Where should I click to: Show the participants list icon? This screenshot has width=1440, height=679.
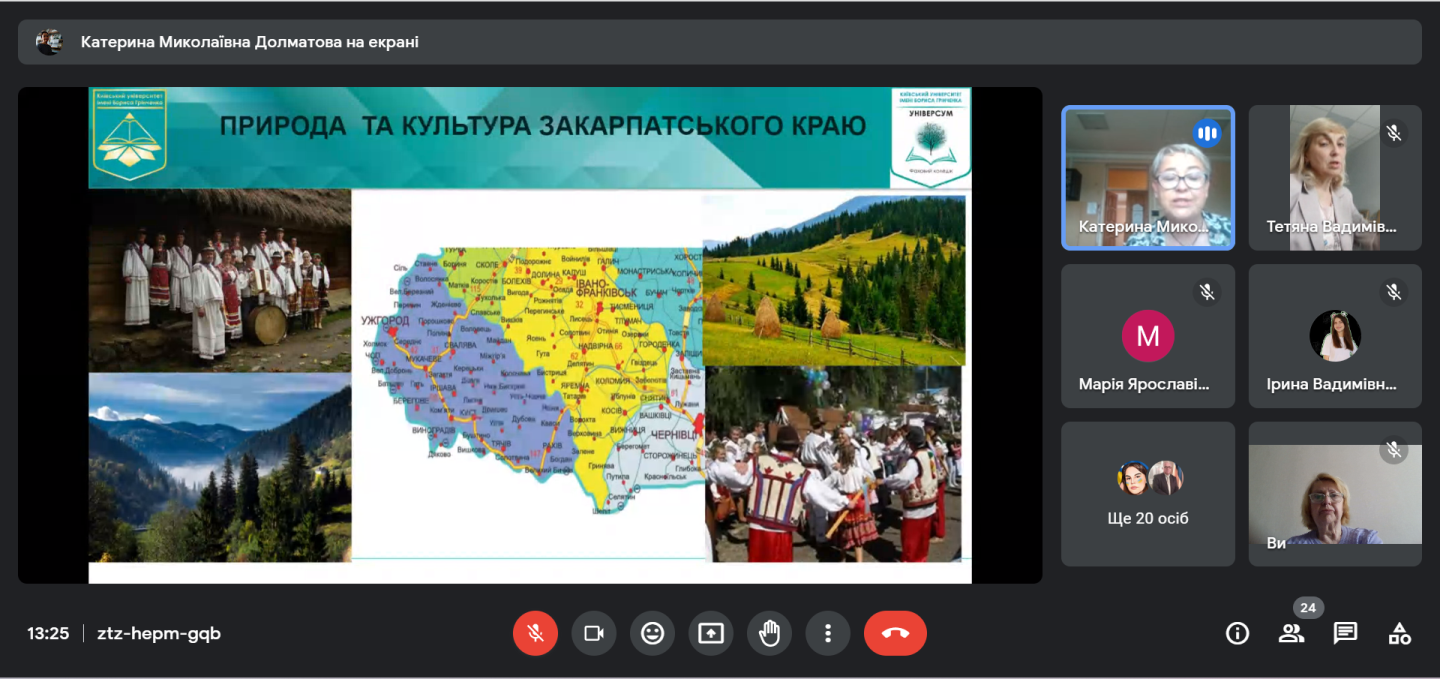coord(1292,633)
